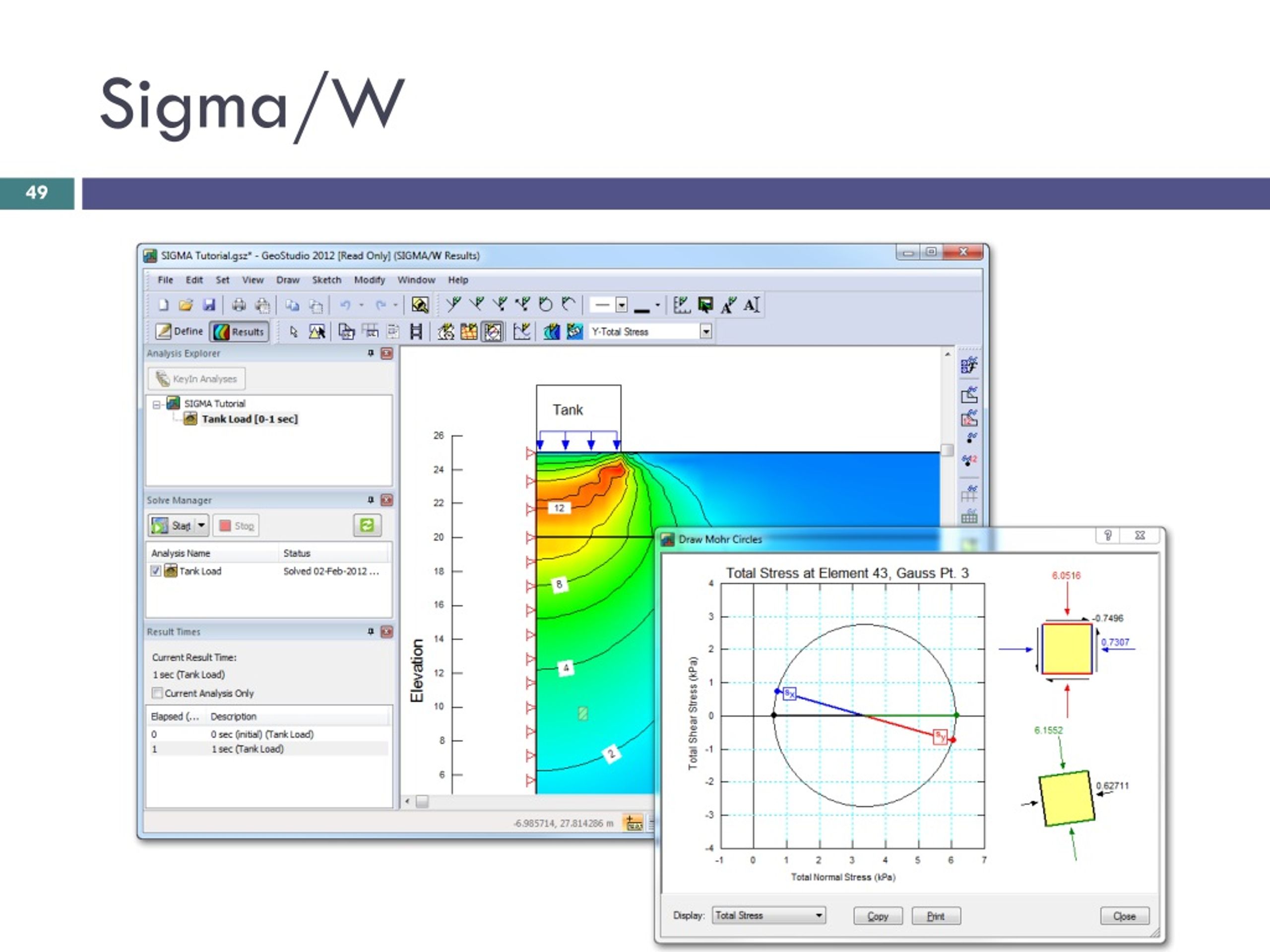
Task: Open the Draw menu
Action: (288, 280)
